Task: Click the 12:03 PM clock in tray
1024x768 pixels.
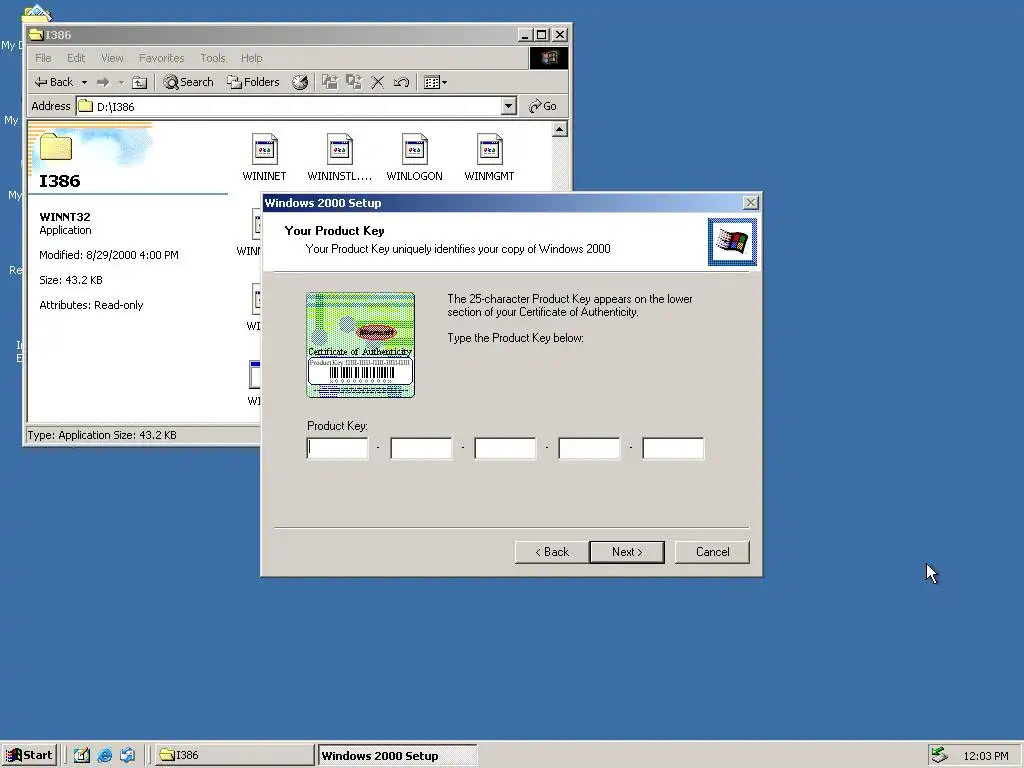Action: tap(985, 756)
